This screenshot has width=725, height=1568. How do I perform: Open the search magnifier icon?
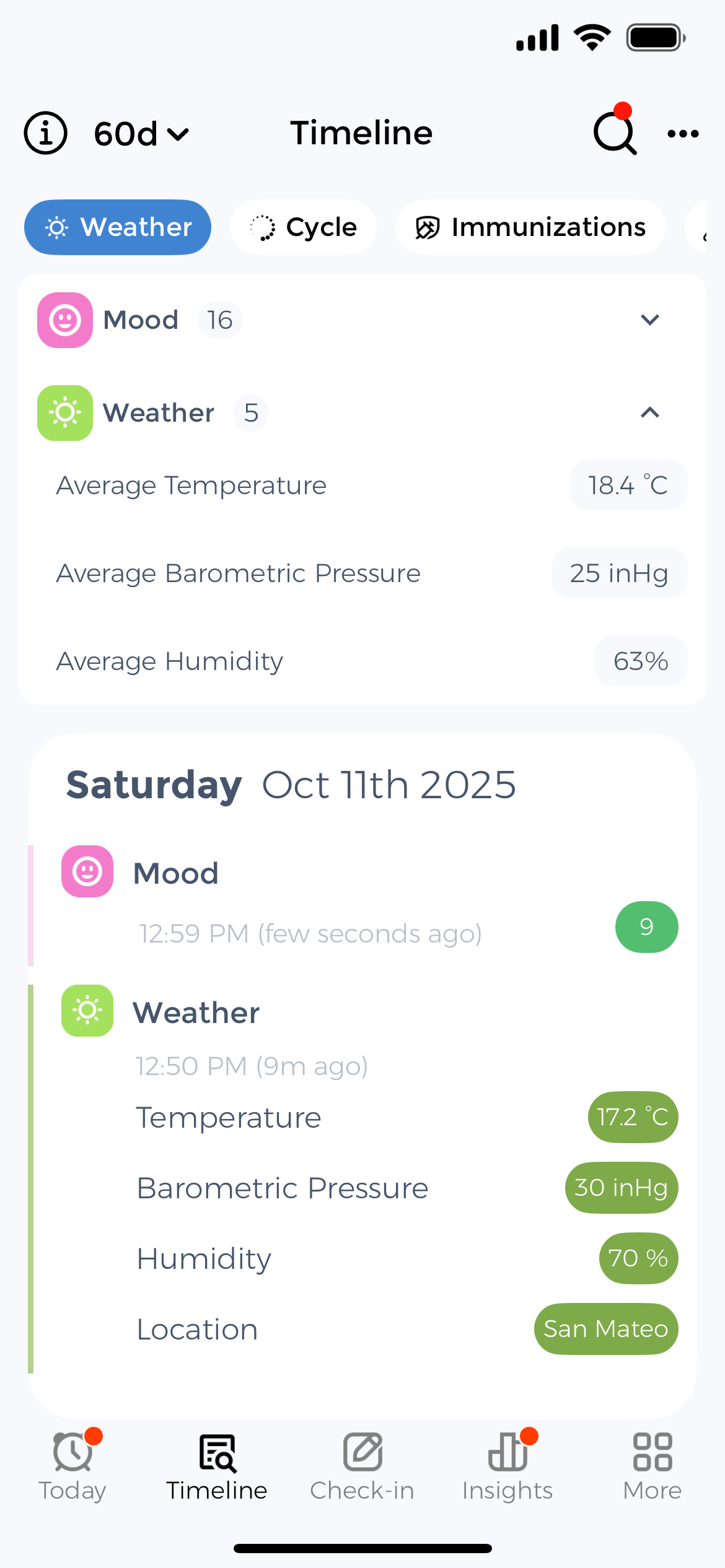[614, 133]
